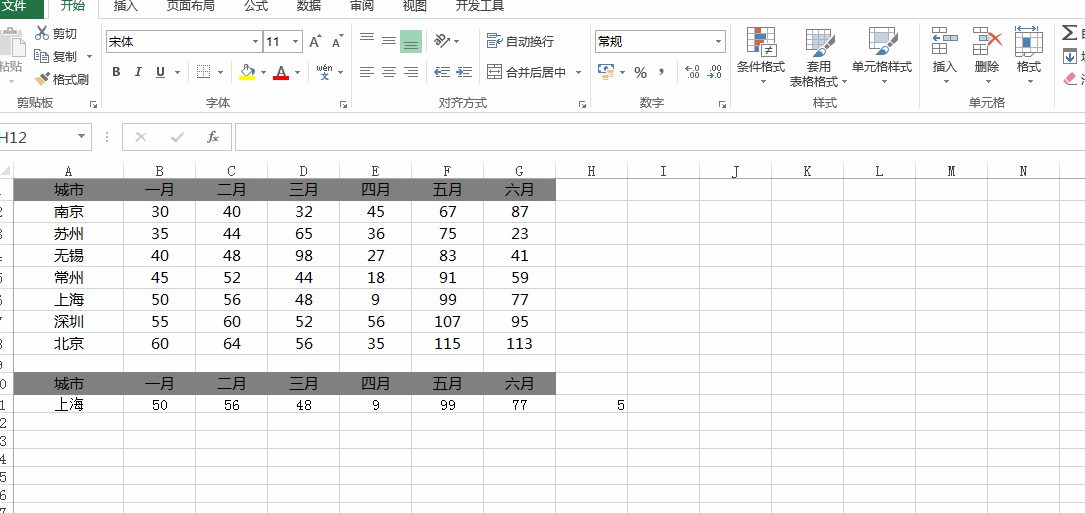Apply percent style
This screenshot has width=1085, height=513.
click(x=641, y=72)
